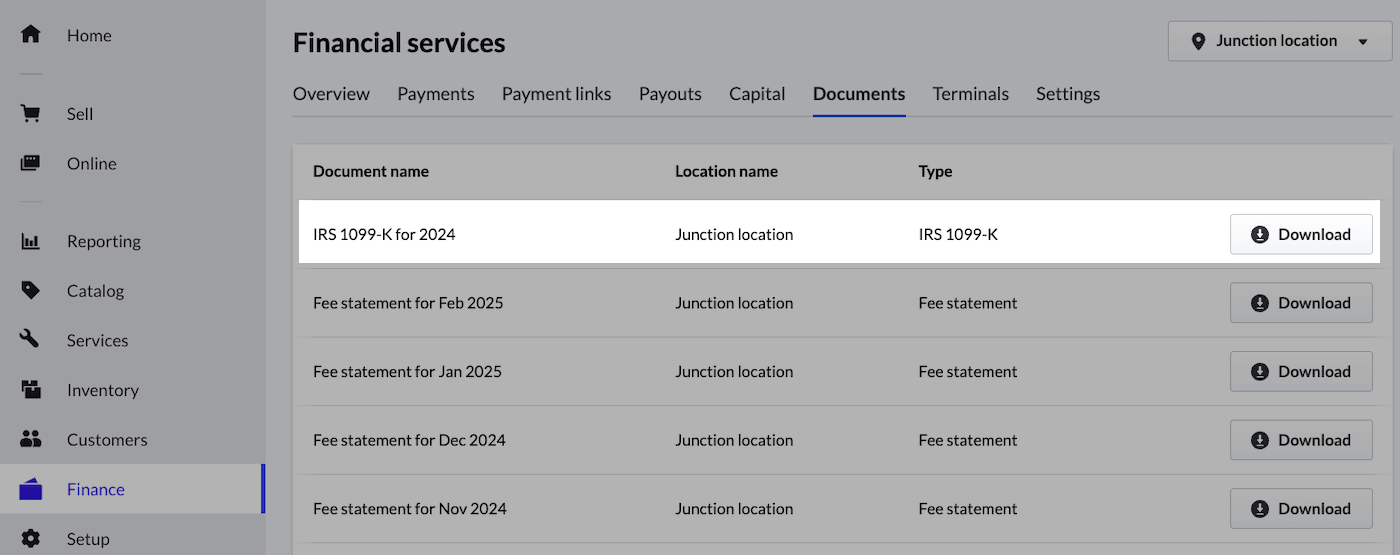Click the Setup gear icon

click(x=31, y=539)
